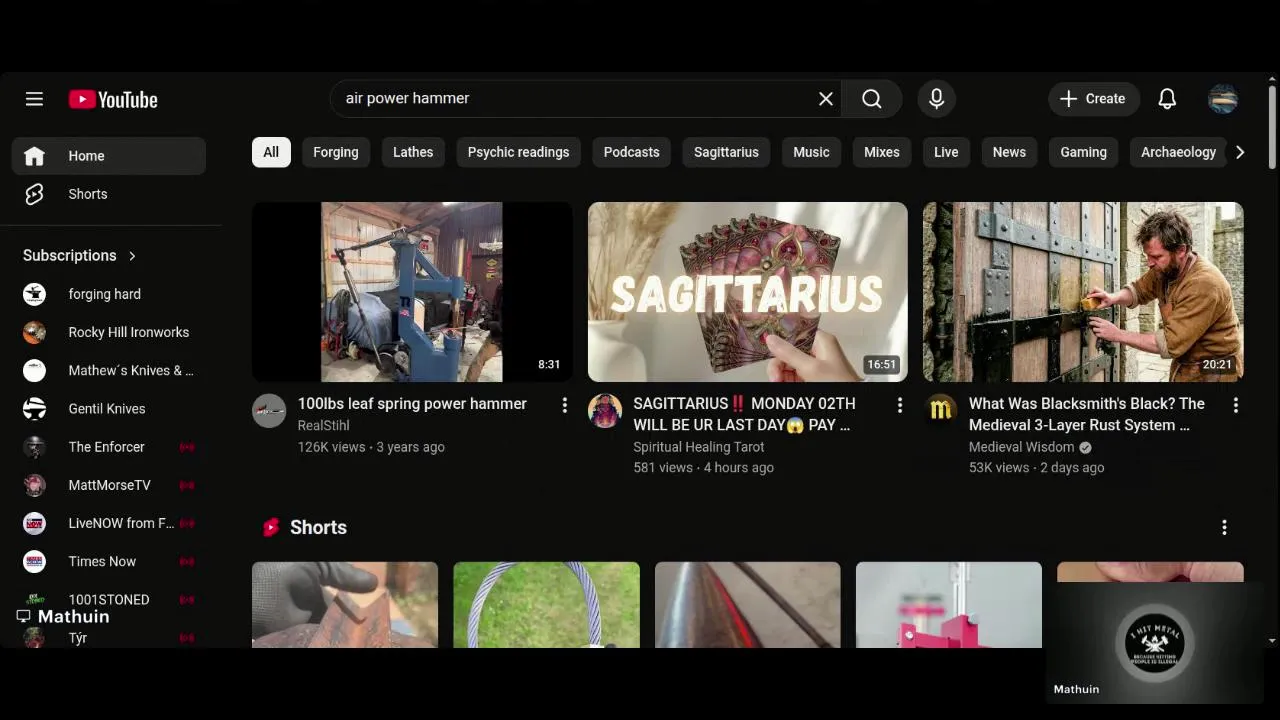Select the News filter chip
This screenshot has width=1280, height=720.
tap(1009, 152)
